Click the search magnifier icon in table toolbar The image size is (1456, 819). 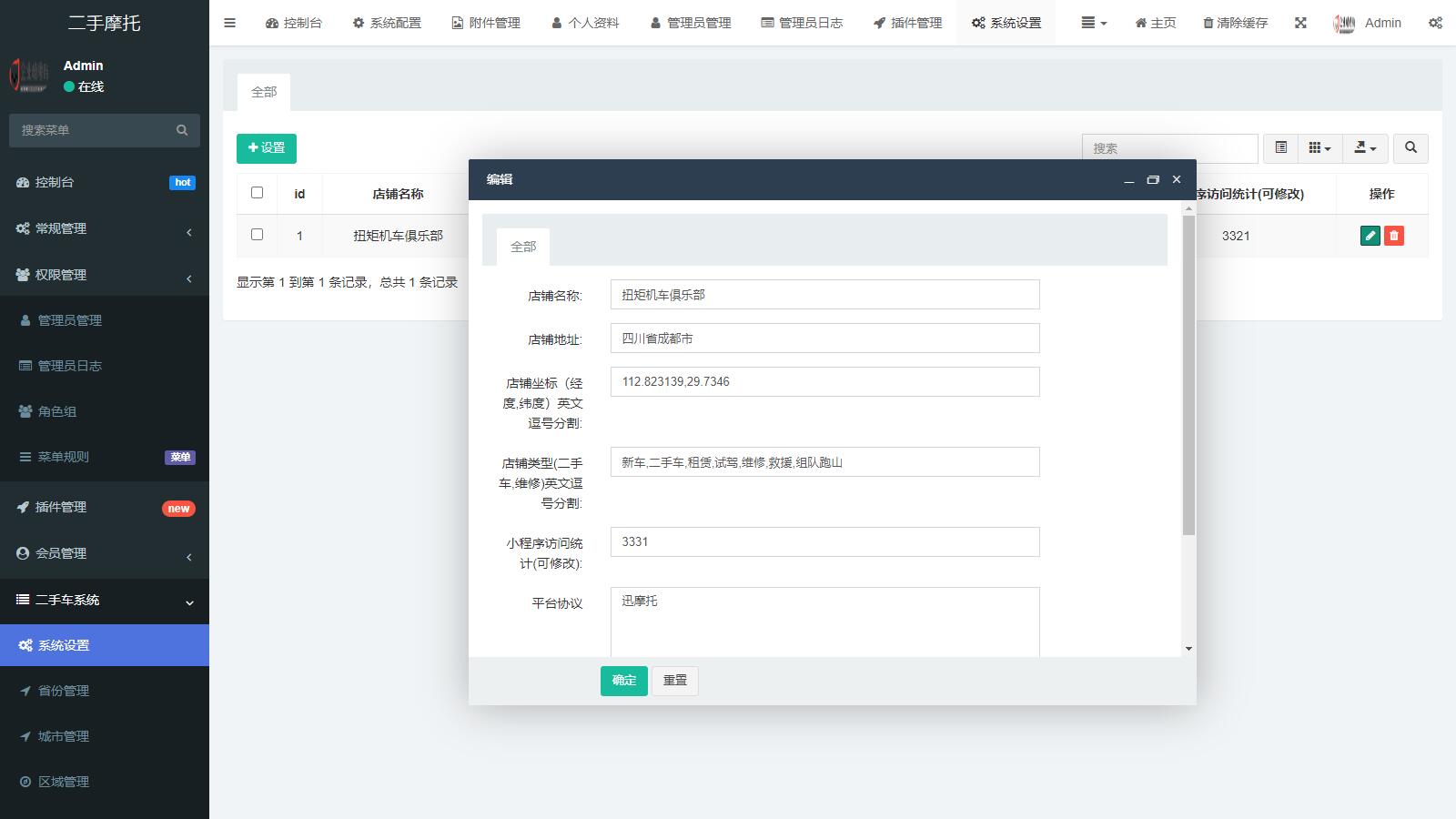[x=1410, y=147]
